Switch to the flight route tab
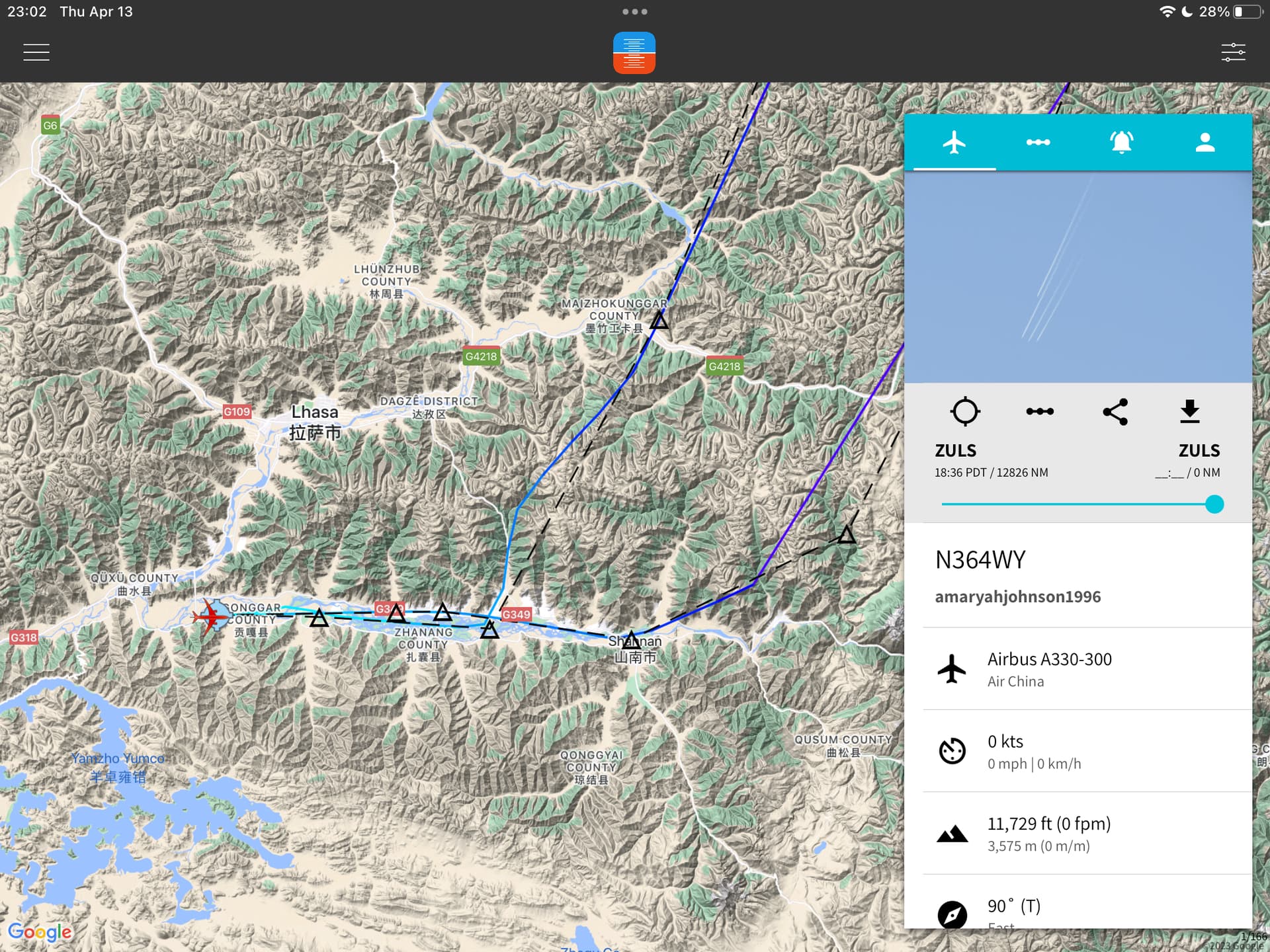This screenshot has width=1270, height=952. pyautogui.click(x=1038, y=142)
